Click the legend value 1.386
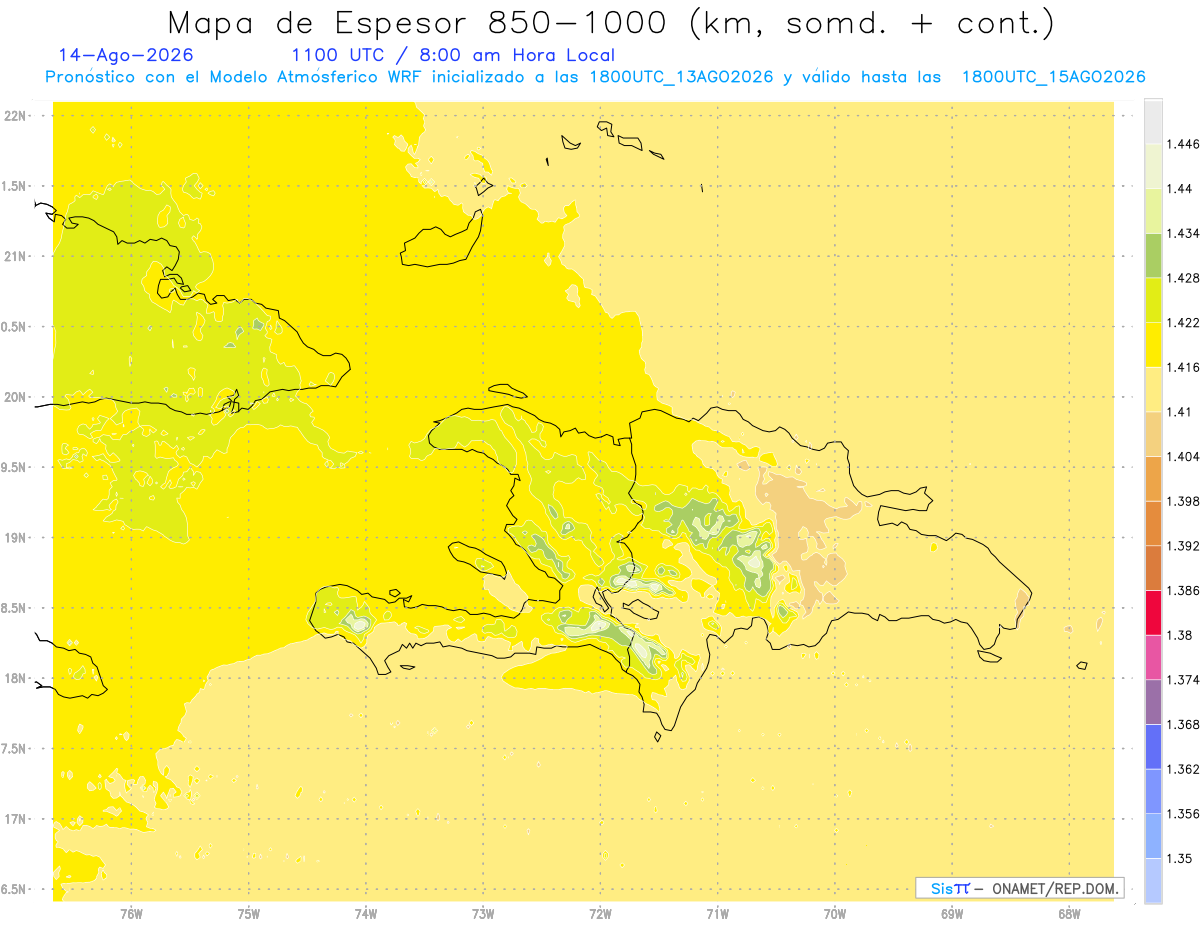This screenshot has height=927, width=1200. 1184,591
